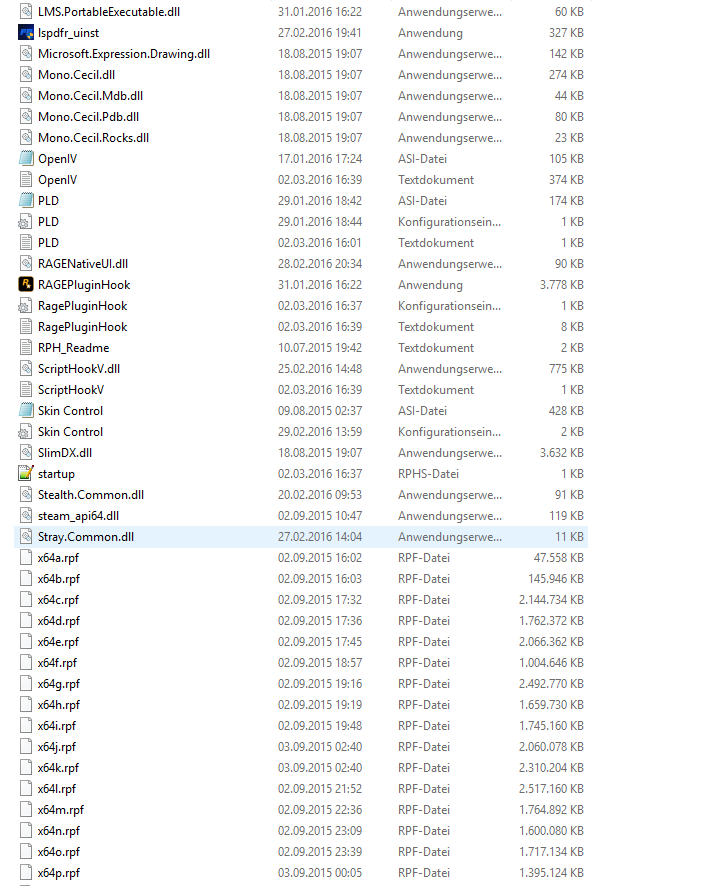This screenshot has width=715, height=890.
Task: Select the PLD ASI-Datei icon
Action: (26, 201)
